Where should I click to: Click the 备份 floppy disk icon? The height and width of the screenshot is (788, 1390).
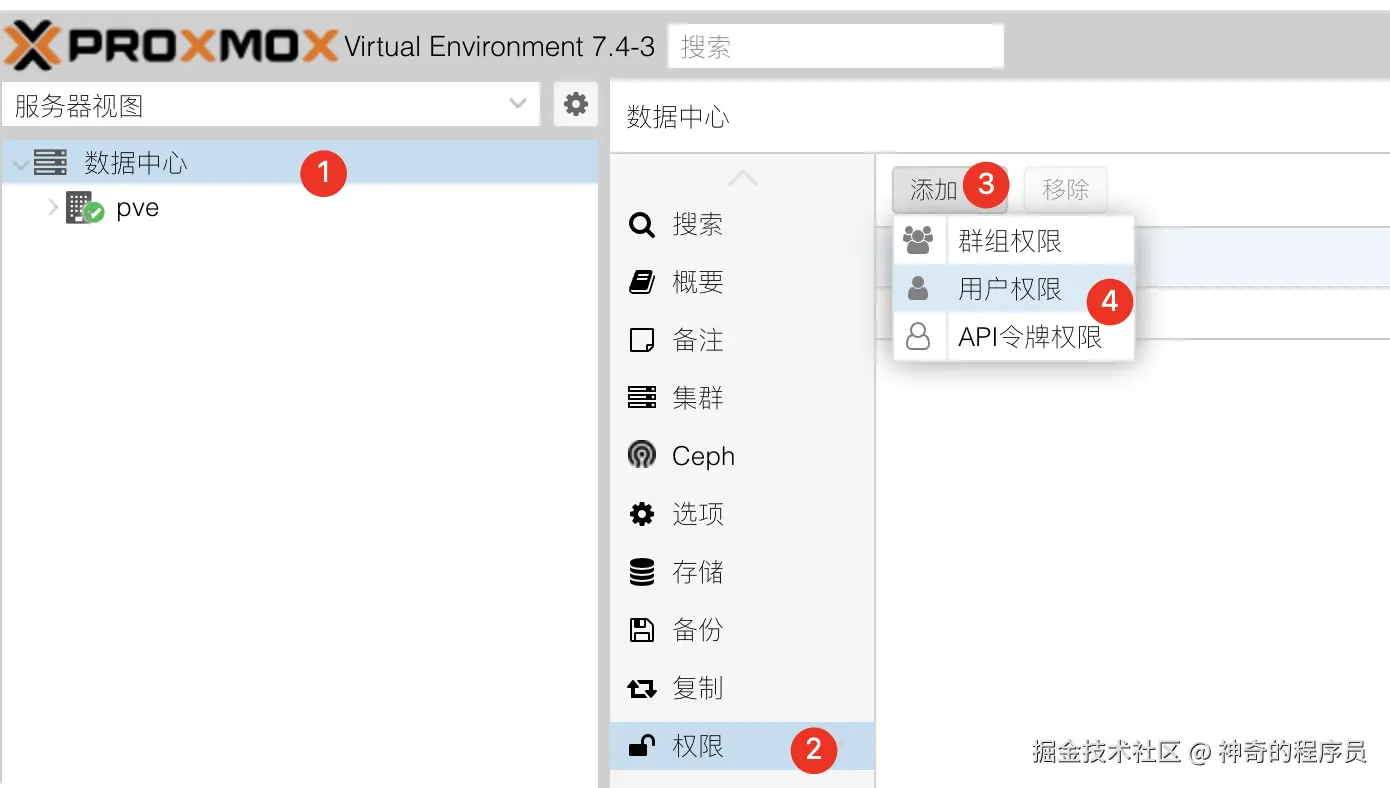tap(641, 630)
